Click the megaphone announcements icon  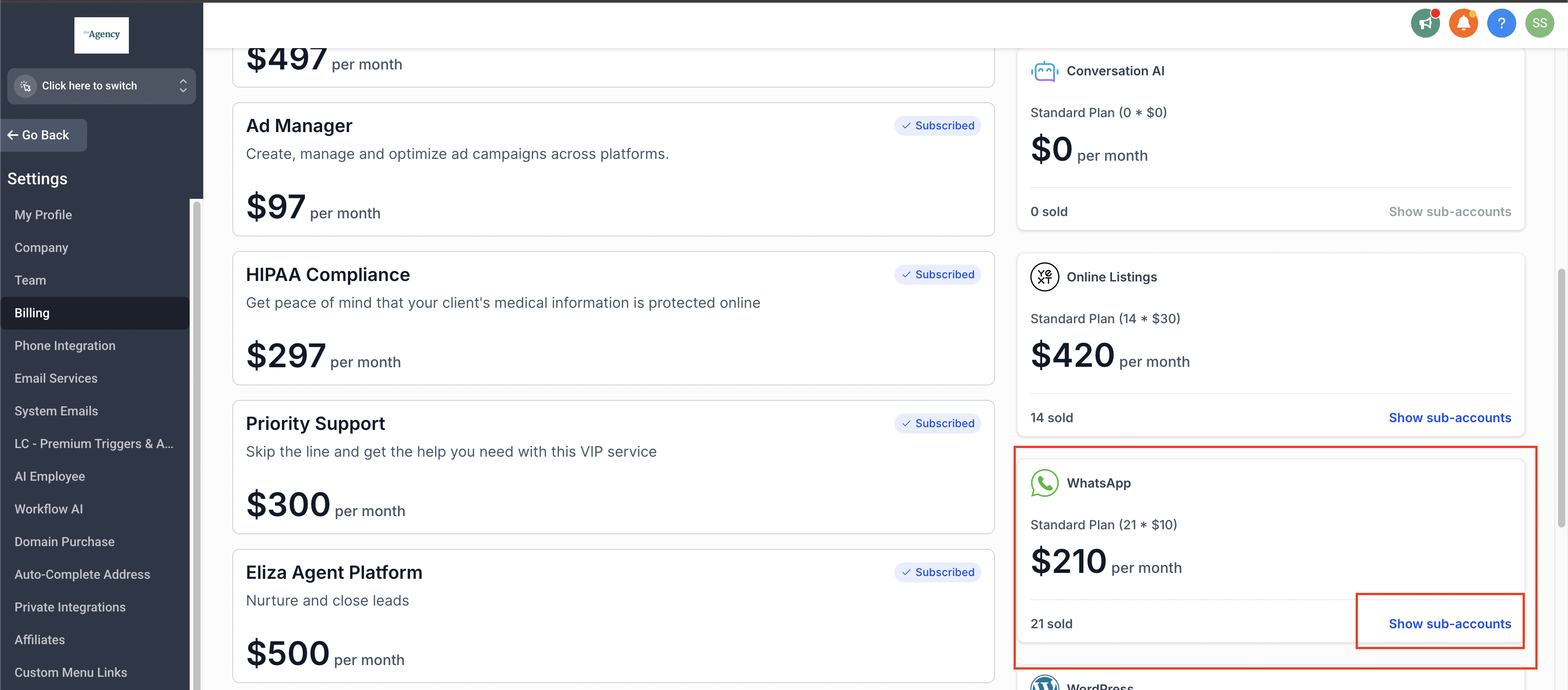(x=1424, y=24)
